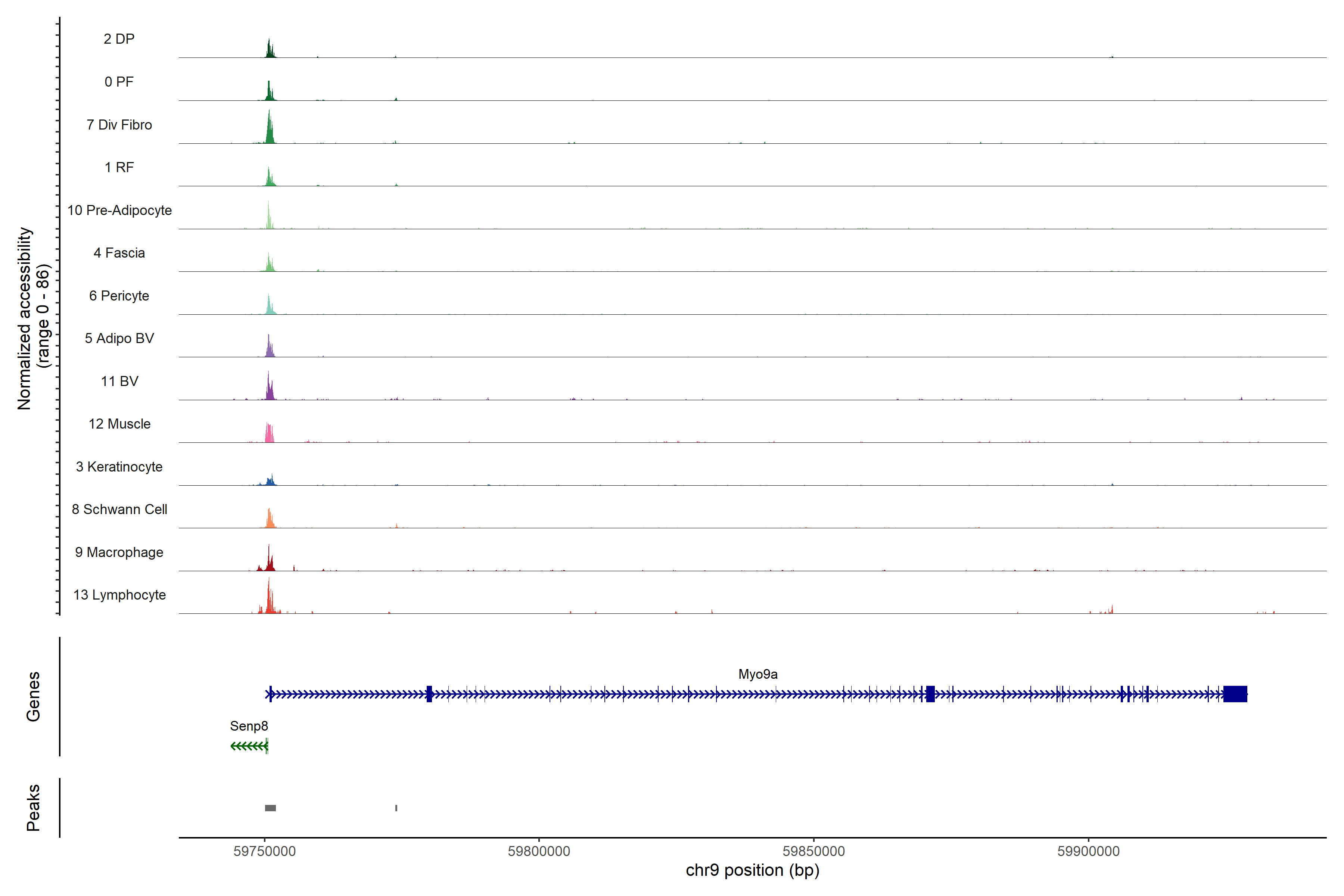Click the Senp8 gene name label
The image size is (1344, 896).
(x=249, y=726)
